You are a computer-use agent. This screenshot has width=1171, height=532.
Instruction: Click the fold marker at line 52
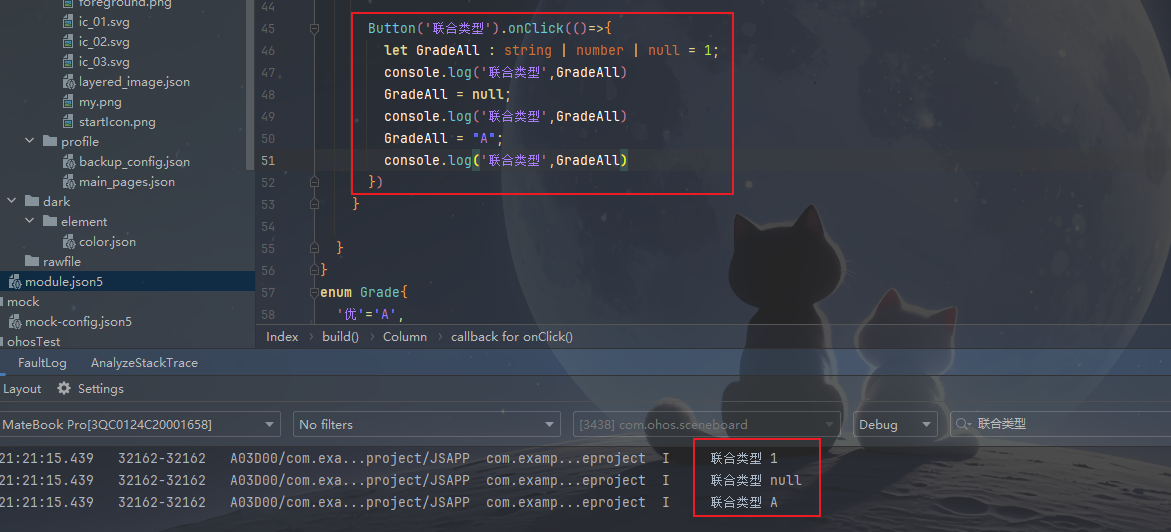coord(314,182)
